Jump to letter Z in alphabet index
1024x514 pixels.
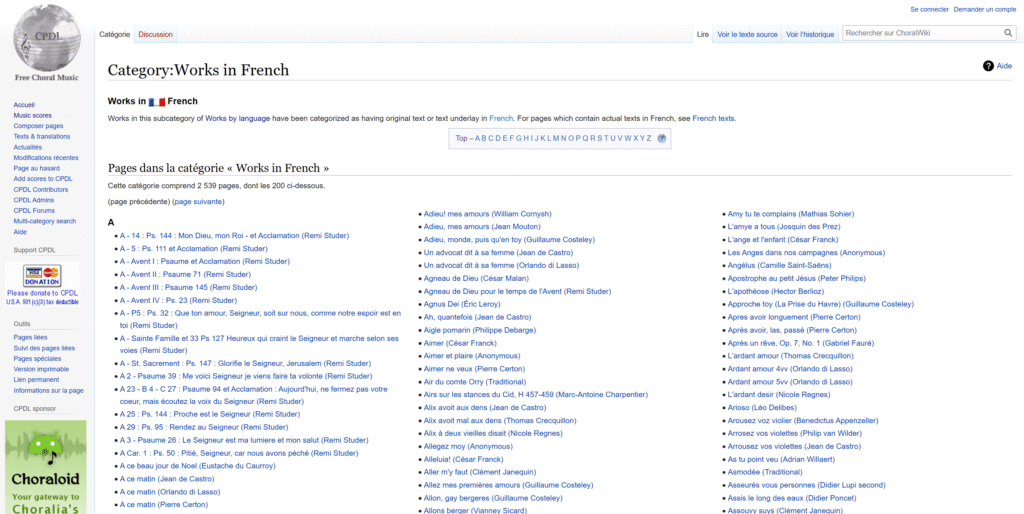coord(649,138)
